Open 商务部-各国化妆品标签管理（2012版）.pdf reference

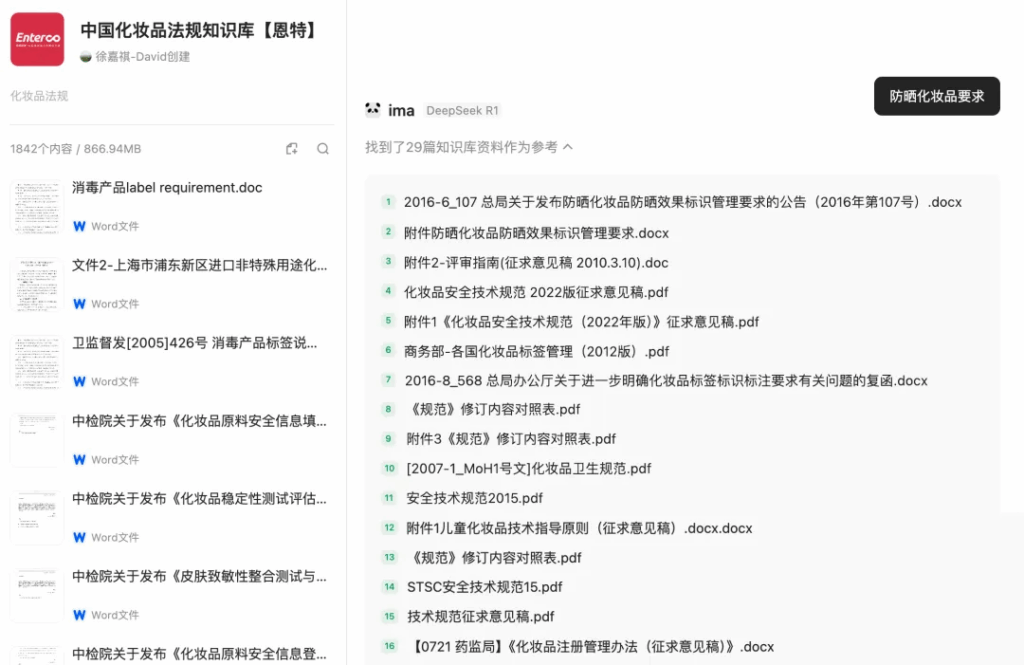[536, 351]
